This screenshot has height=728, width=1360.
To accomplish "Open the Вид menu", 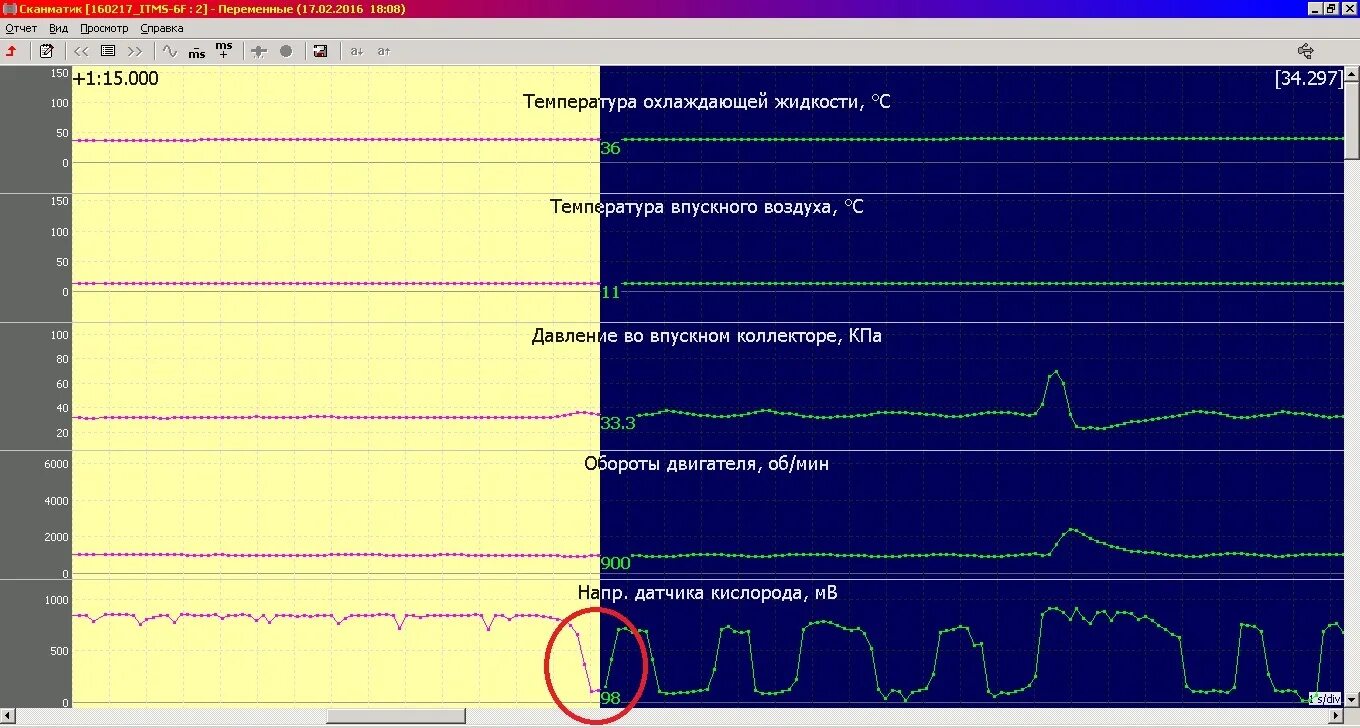I will pyautogui.click(x=59, y=28).
